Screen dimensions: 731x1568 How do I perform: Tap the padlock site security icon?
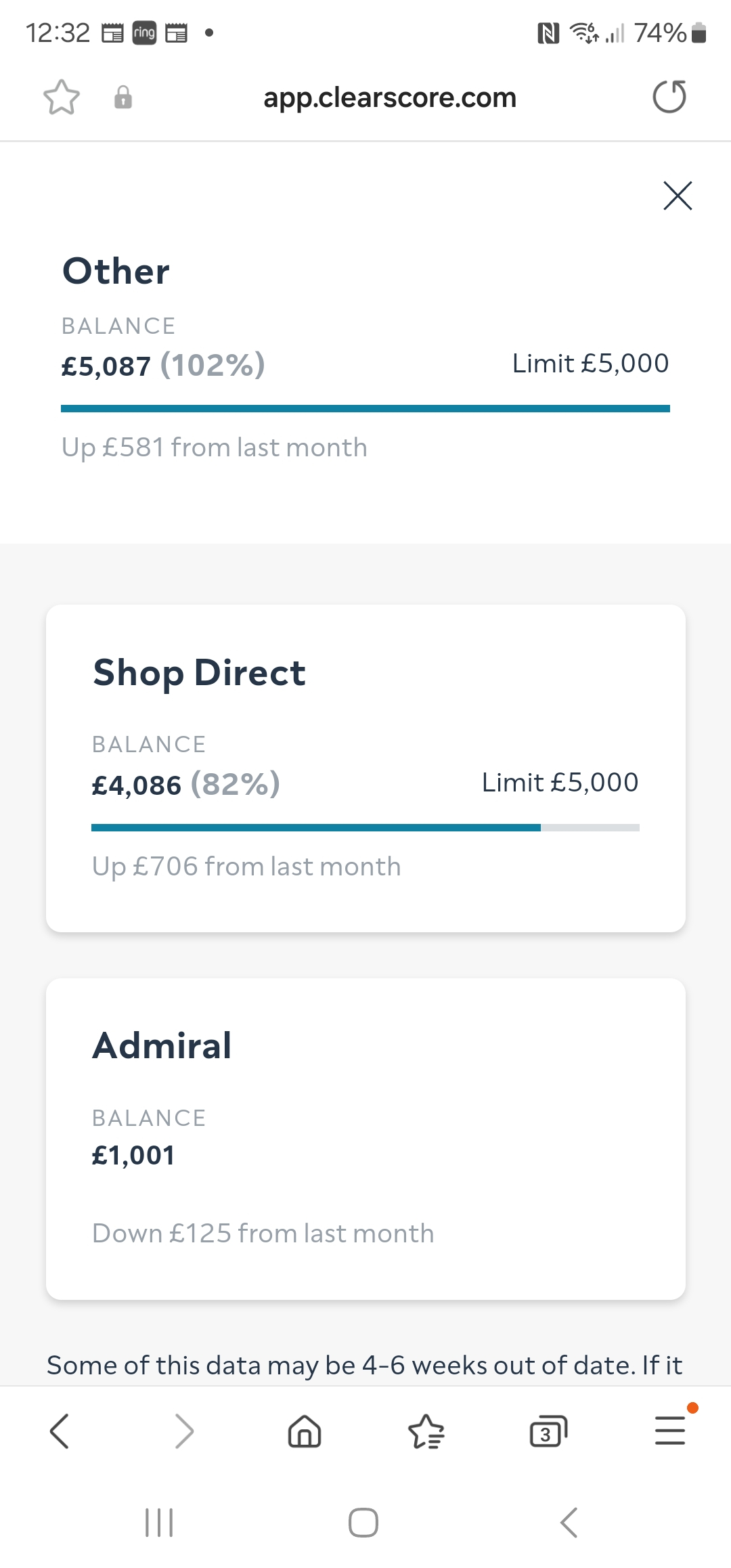123,97
